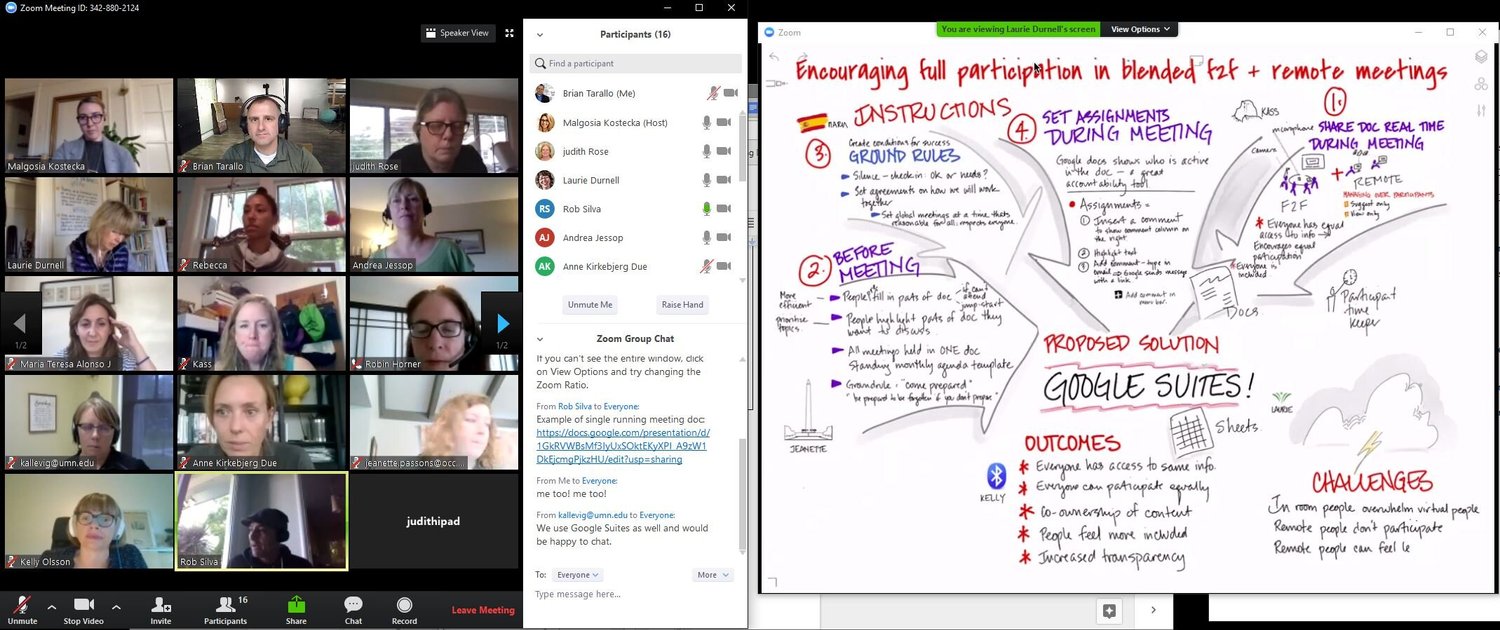The width and height of the screenshot is (1500, 630).
Task: Toggle Brian Tarallo's camera icon in list
Action: [x=731, y=93]
